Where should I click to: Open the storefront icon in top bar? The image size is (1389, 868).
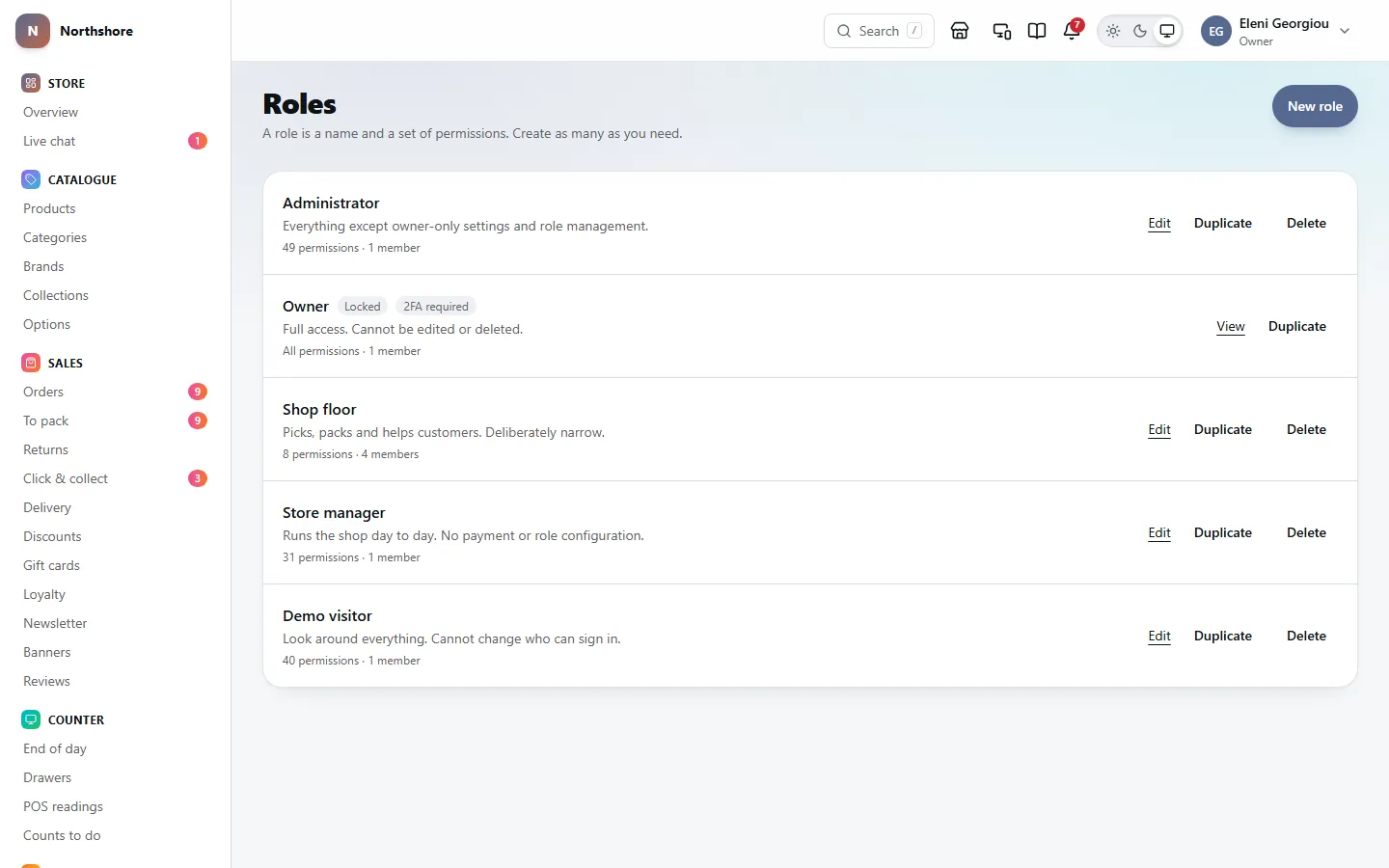coord(960,31)
